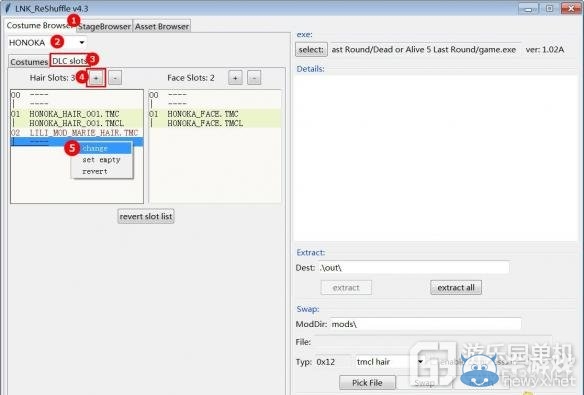Add a face slot with the plus button

[235, 78]
